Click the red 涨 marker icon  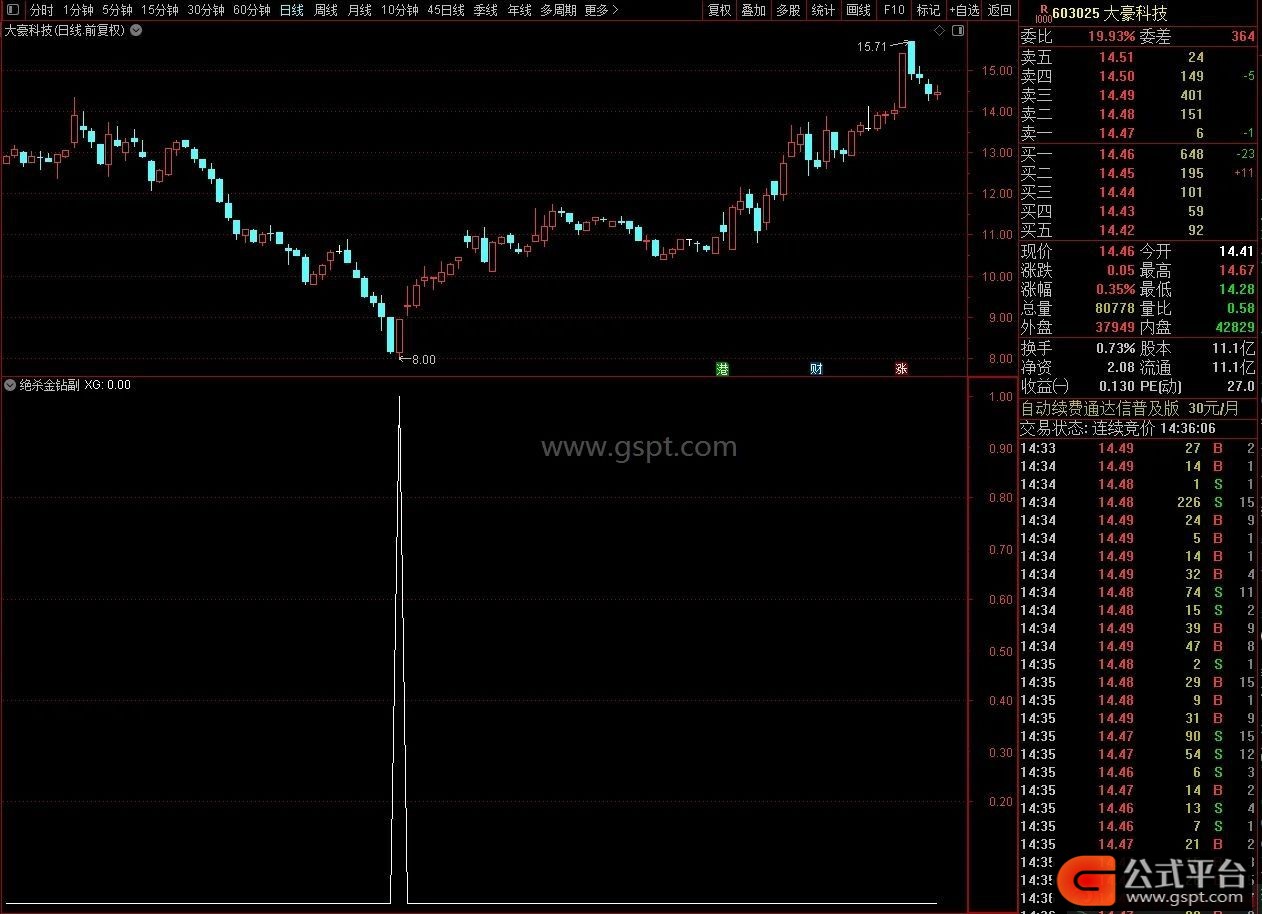(x=901, y=369)
